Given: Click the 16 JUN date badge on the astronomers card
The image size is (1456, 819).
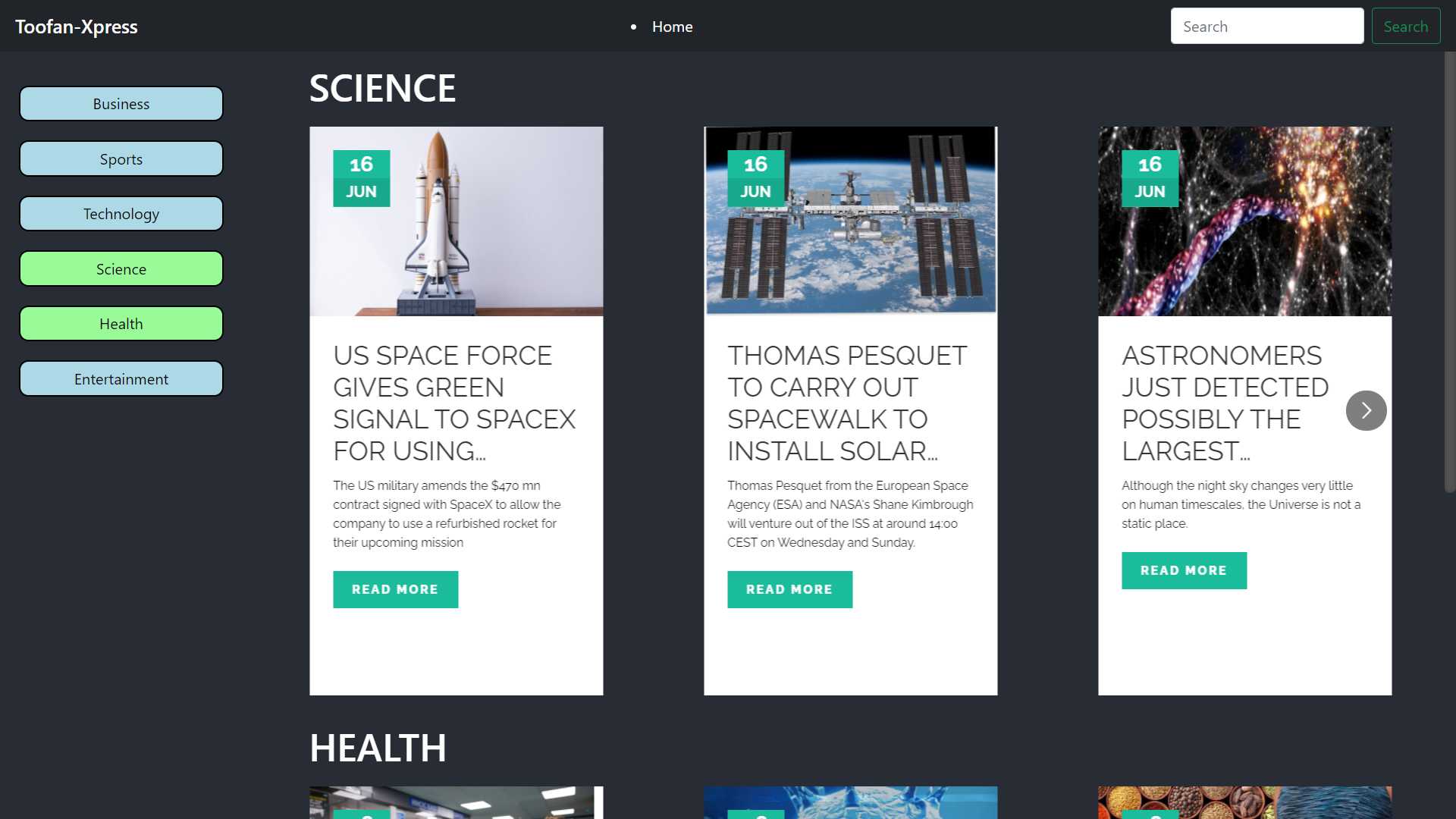Looking at the screenshot, I should coord(1150,178).
